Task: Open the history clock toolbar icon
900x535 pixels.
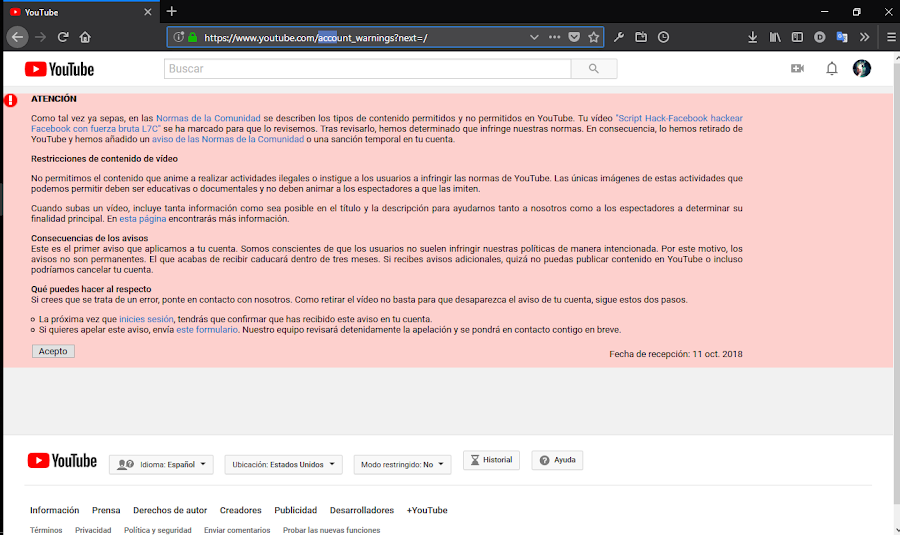Action: click(x=664, y=37)
